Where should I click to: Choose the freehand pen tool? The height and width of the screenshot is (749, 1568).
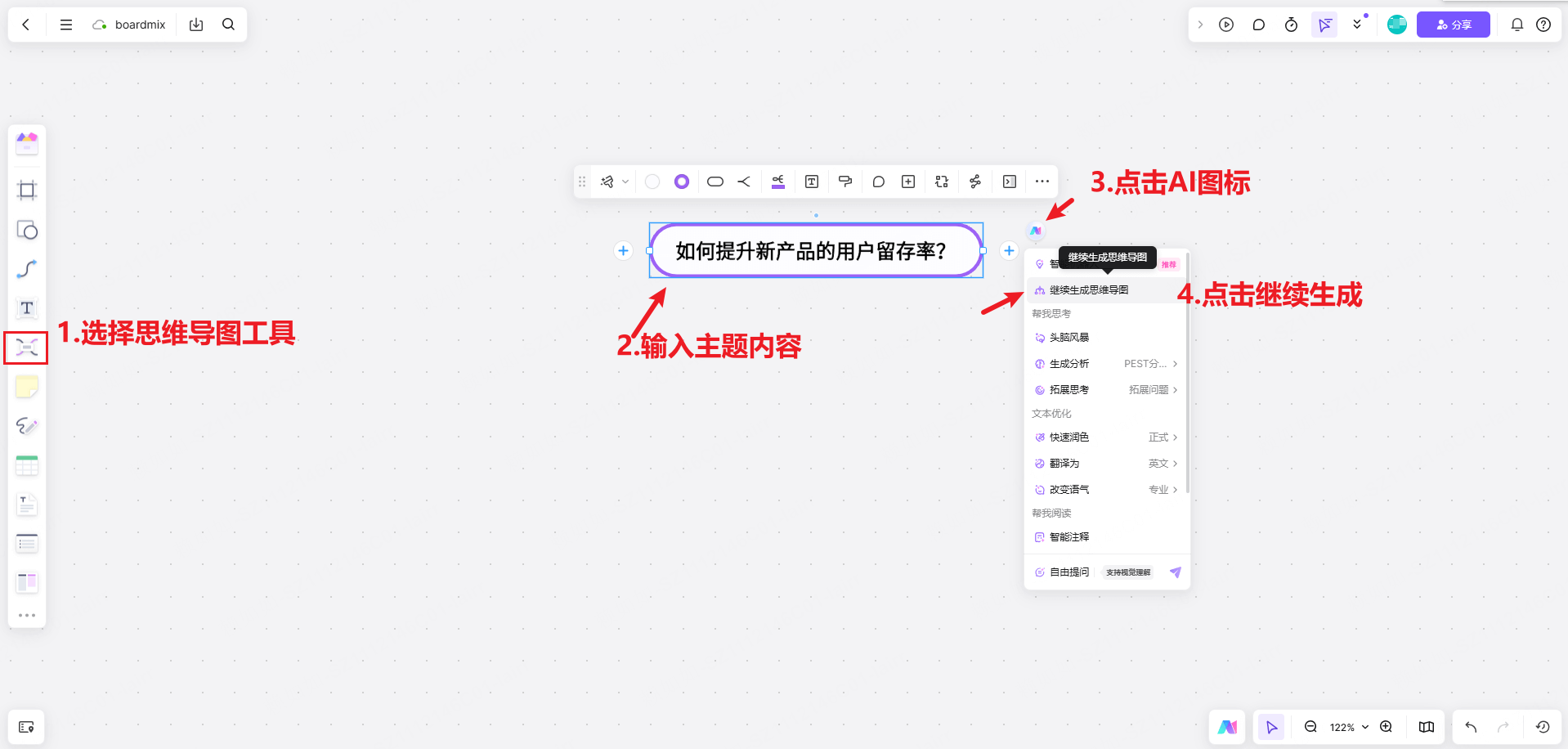pos(27,426)
